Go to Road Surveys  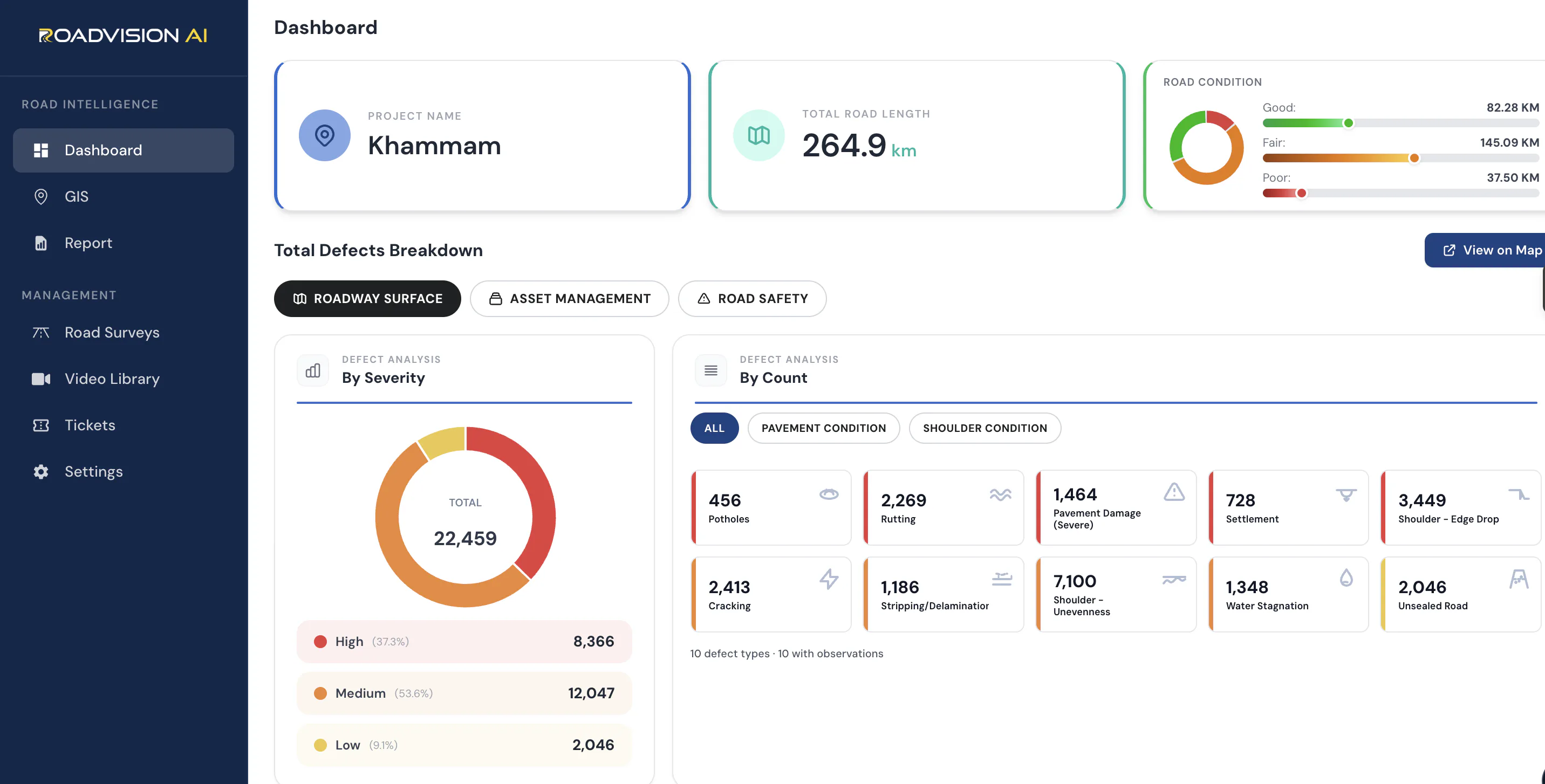[x=124, y=332]
